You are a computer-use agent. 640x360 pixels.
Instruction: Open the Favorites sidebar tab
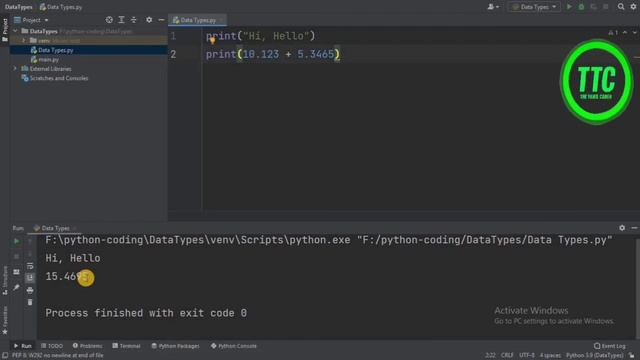[5, 320]
